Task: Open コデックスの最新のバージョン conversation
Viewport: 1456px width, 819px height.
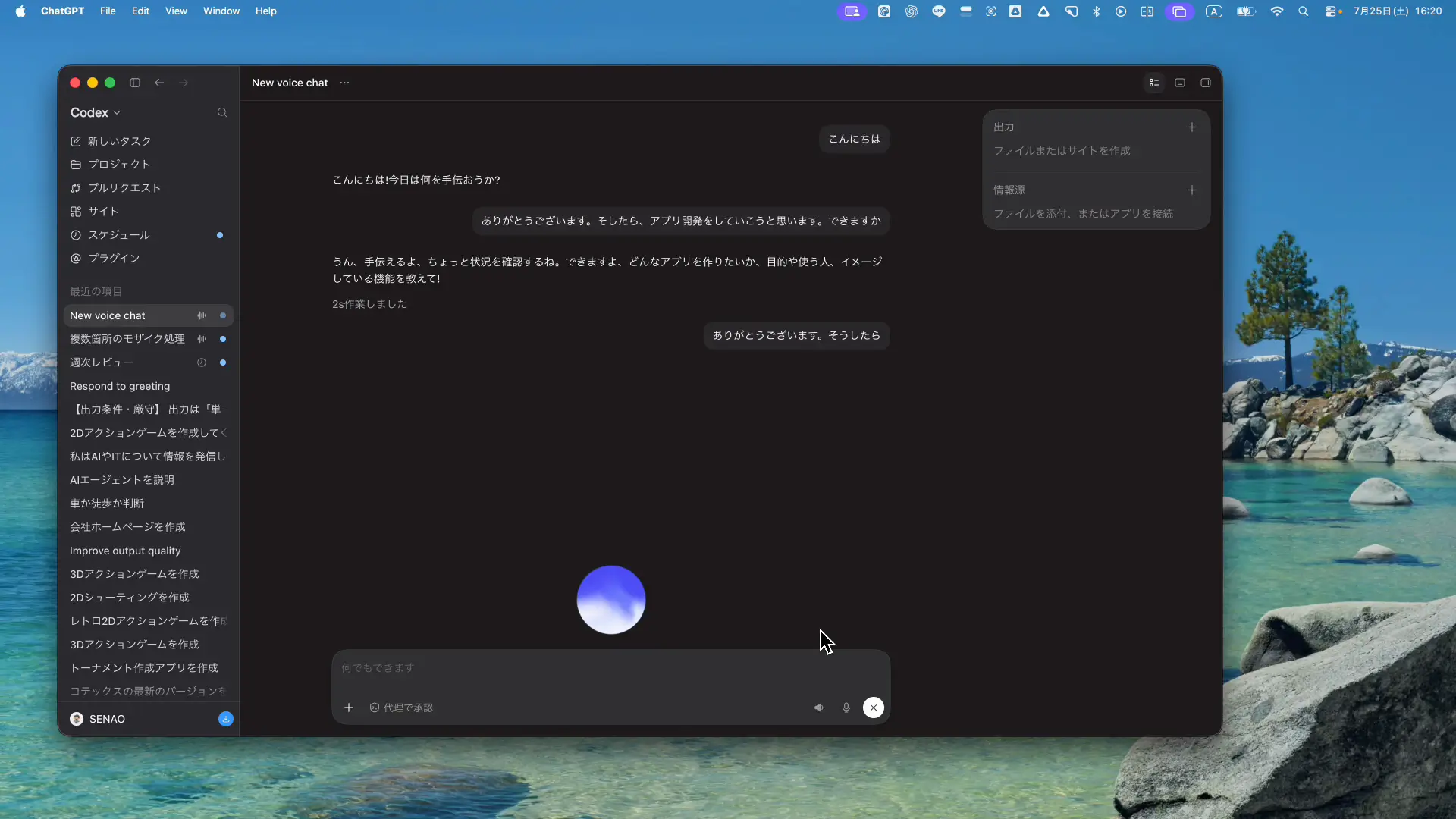Action: point(149,692)
